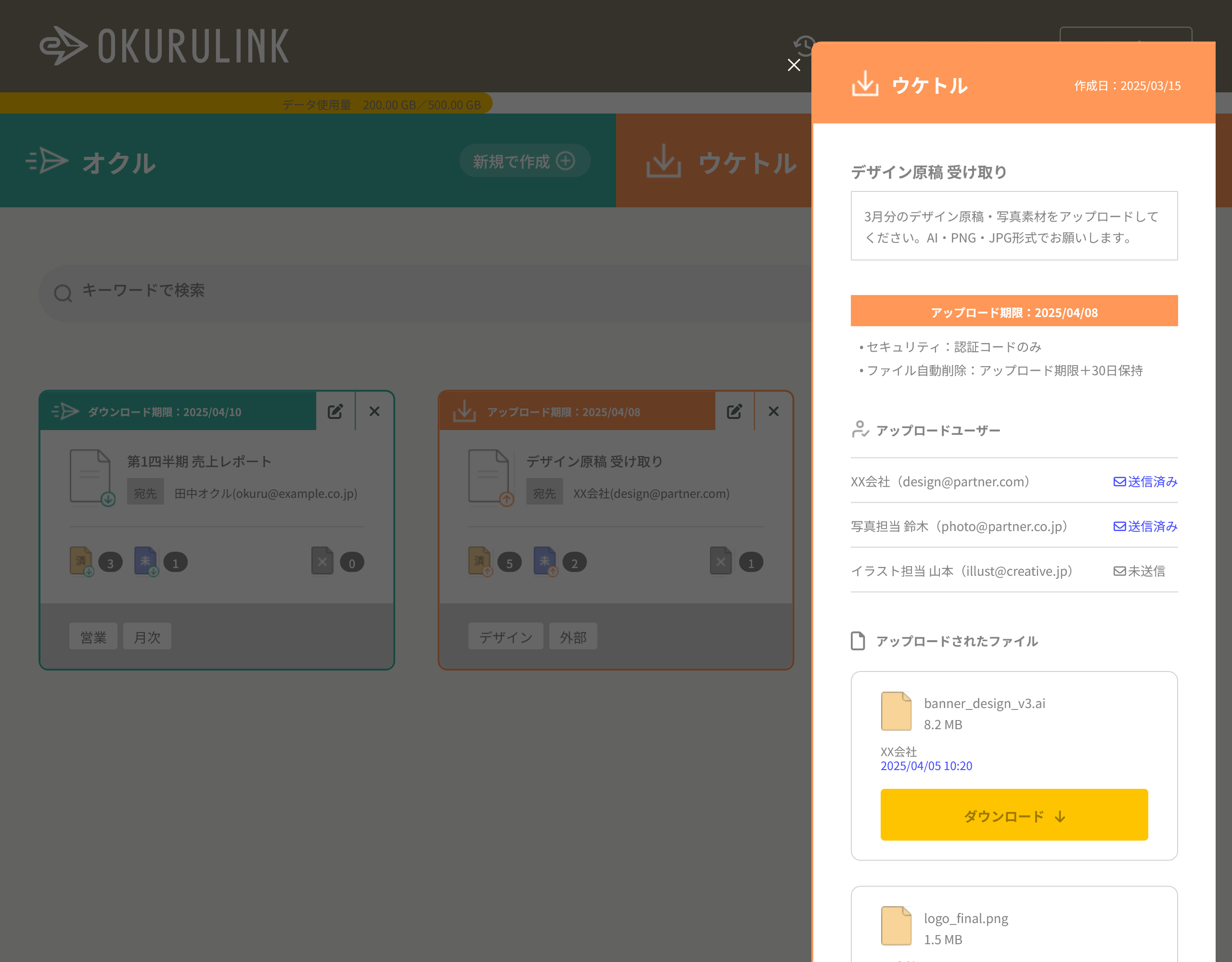Image resolution: width=1232 pixels, height=962 pixels.
Task: Delete the 売上レポート card with X icon
Action: [374, 412]
